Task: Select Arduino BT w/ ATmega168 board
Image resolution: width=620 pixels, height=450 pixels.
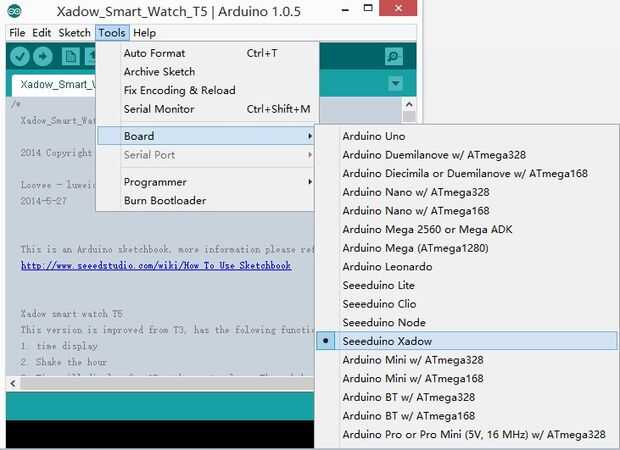Action: 467,416
